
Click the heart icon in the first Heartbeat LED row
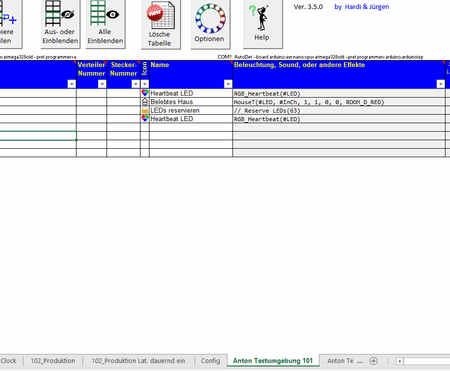145,93
